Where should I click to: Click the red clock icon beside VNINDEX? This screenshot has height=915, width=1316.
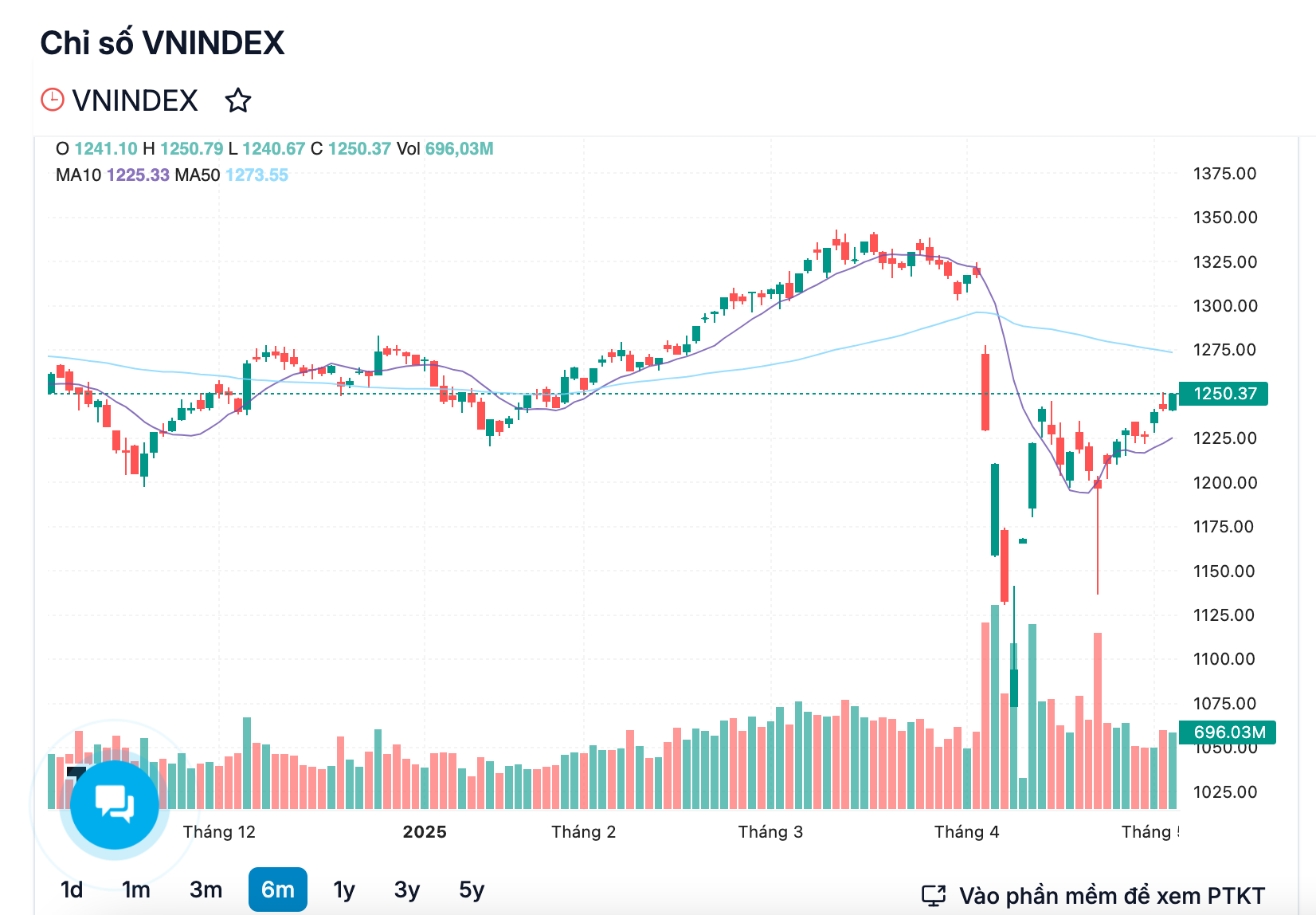tap(53, 100)
